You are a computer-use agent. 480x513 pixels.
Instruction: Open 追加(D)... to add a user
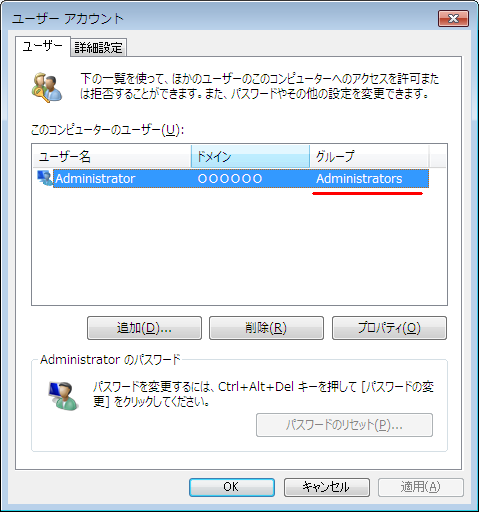click(144, 328)
